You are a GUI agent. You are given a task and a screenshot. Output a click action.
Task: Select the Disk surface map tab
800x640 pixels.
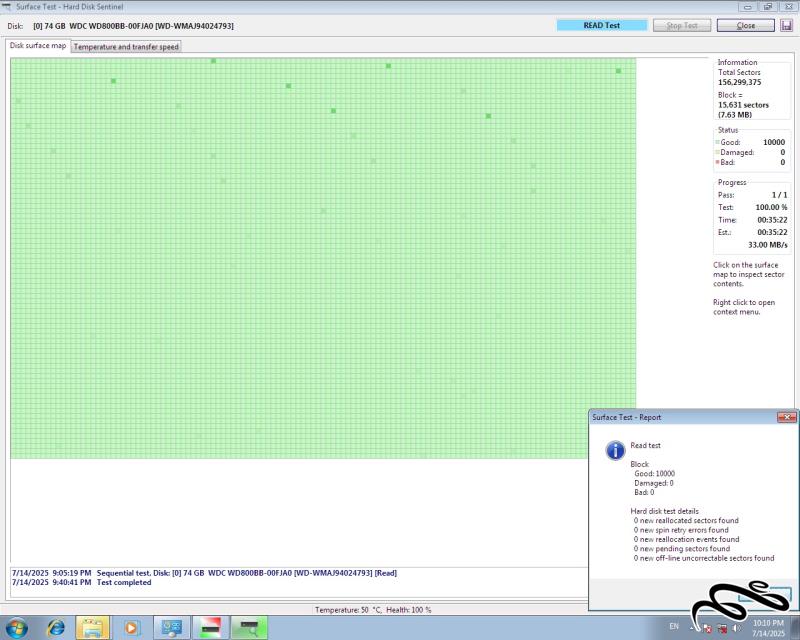(x=38, y=45)
